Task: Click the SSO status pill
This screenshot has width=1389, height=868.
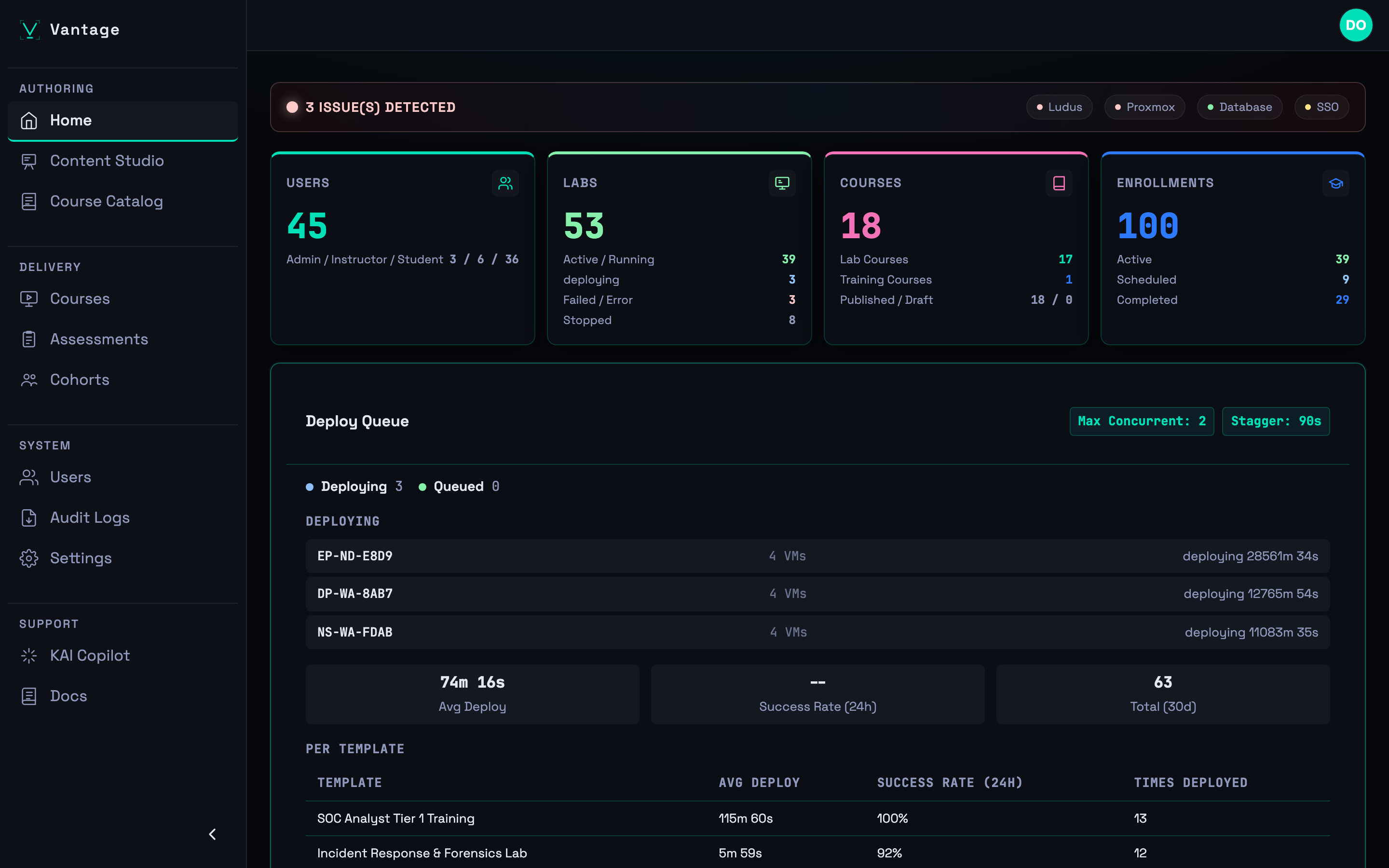Action: pos(1322,108)
